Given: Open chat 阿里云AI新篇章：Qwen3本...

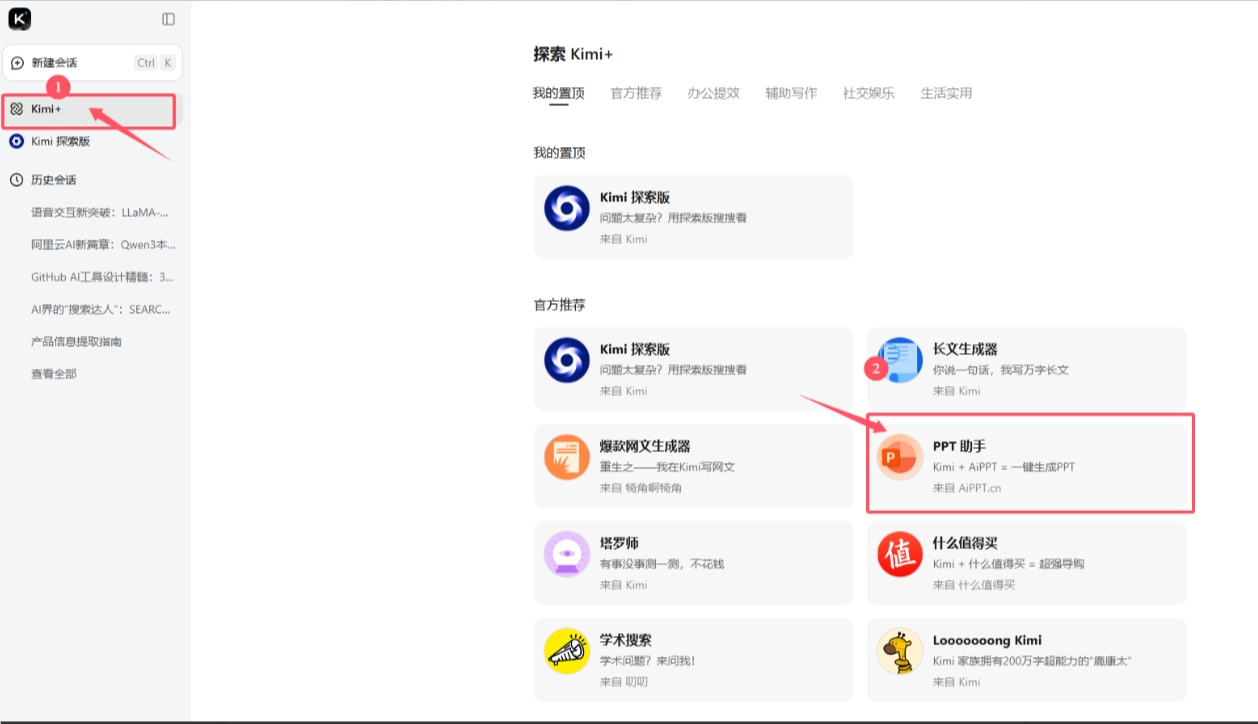Looking at the screenshot, I should pos(103,244).
